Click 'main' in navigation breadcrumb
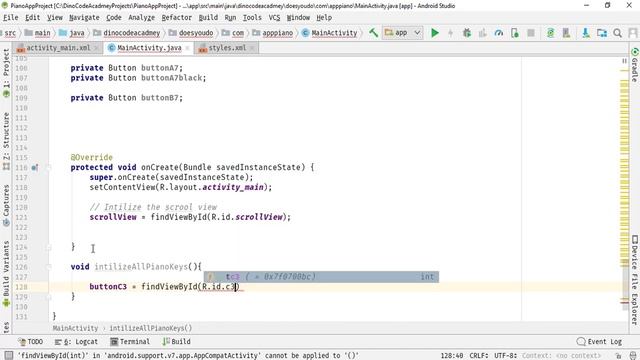Viewport: 640px width, 360px height. click(x=38, y=33)
